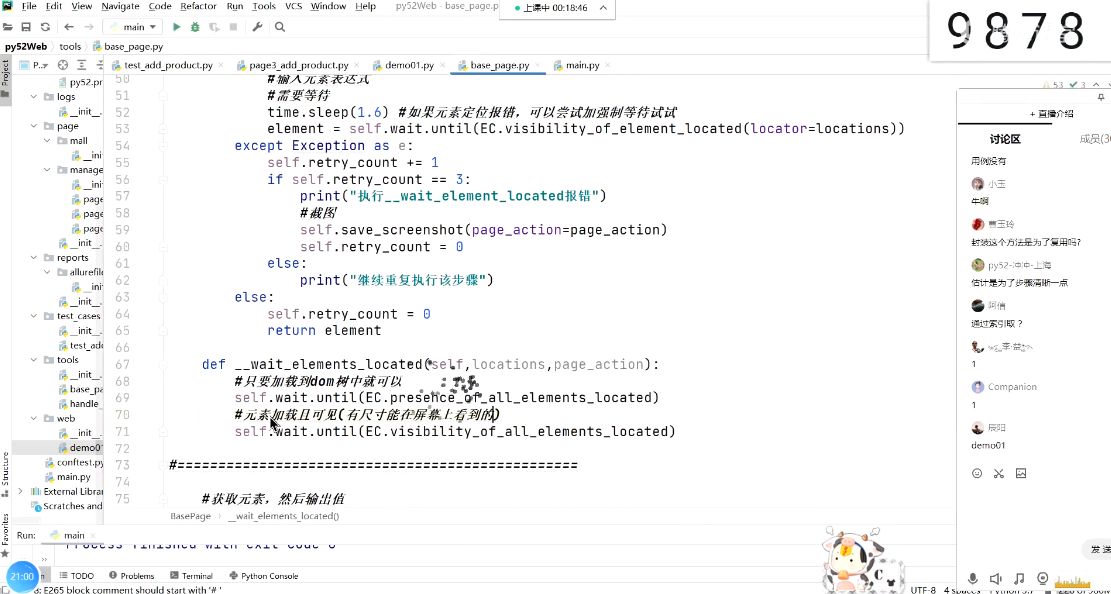This screenshot has width=1111, height=594.
Task: Toggle the speaker volume icon in live panel
Action: [x=996, y=579]
